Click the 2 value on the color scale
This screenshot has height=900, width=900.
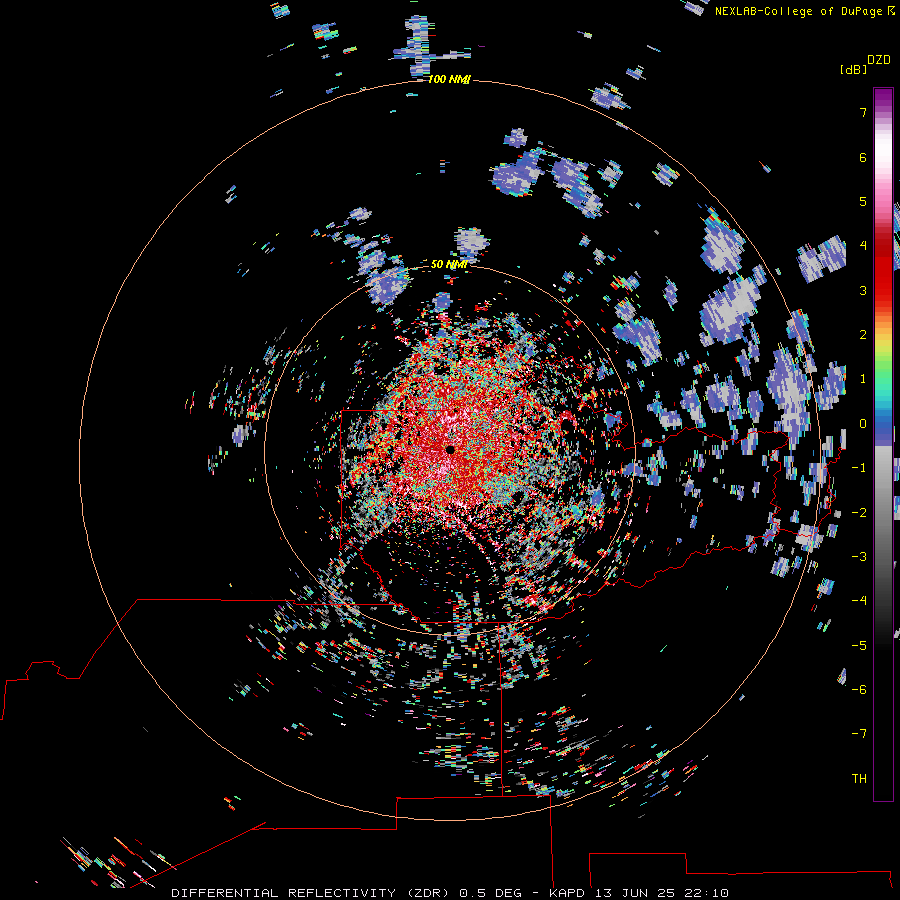[863, 335]
